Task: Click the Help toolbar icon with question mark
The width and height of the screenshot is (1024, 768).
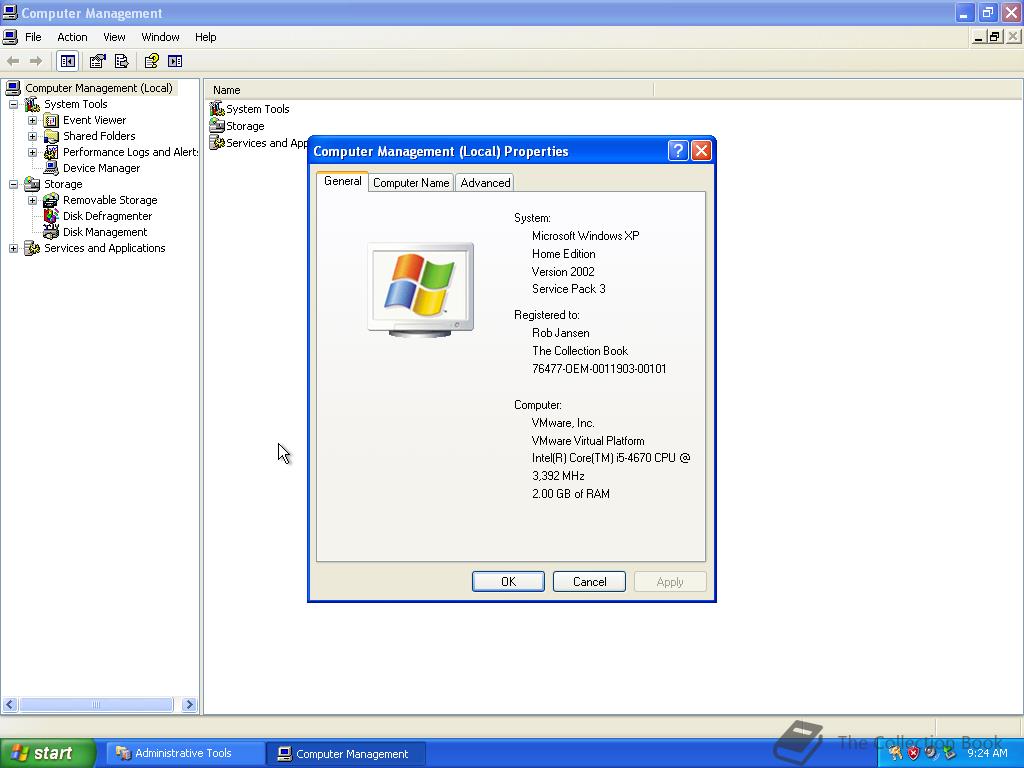Action: (x=152, y=61)
